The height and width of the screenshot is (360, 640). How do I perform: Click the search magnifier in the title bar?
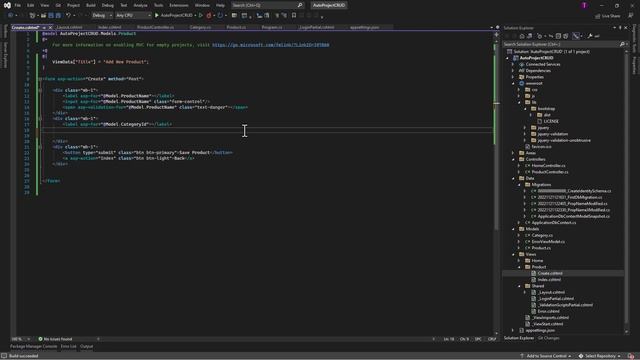click(300, 5)
